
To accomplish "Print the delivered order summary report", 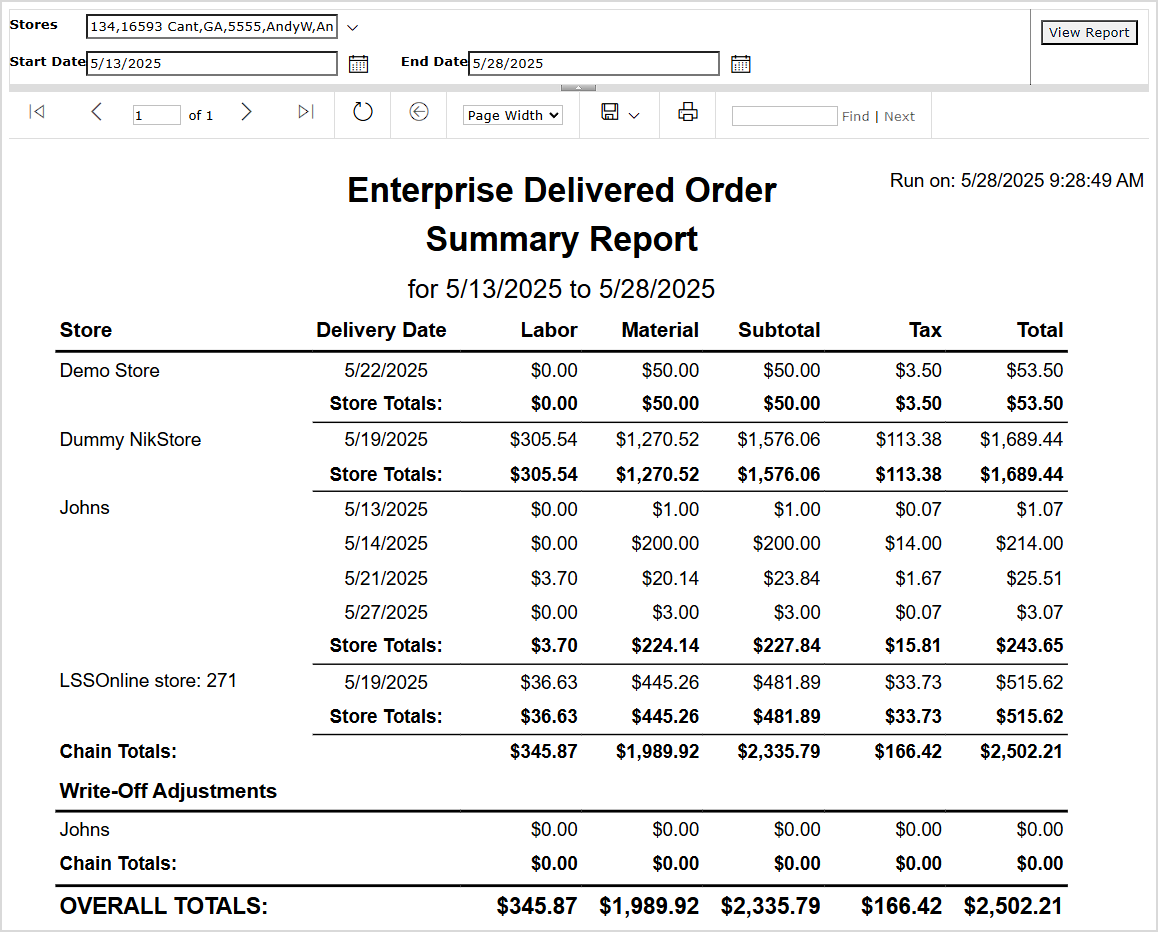I will 687,113.
